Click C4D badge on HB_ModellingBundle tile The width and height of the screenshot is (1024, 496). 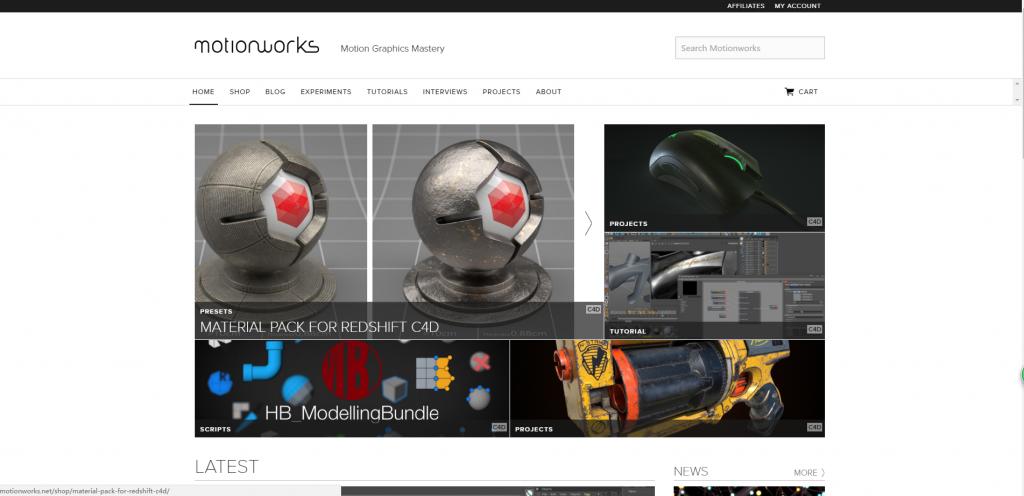pos(499,428)
